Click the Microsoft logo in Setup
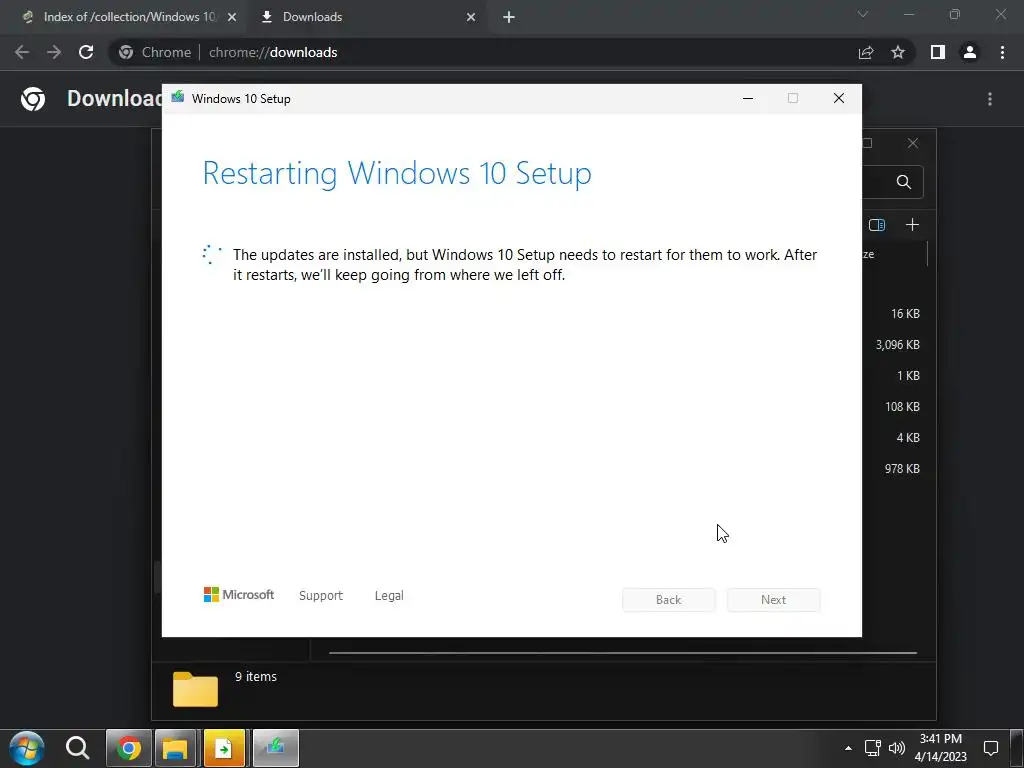Image resolution: width=1024 pixels, height=768 pixels. click(x=239, y=595)
